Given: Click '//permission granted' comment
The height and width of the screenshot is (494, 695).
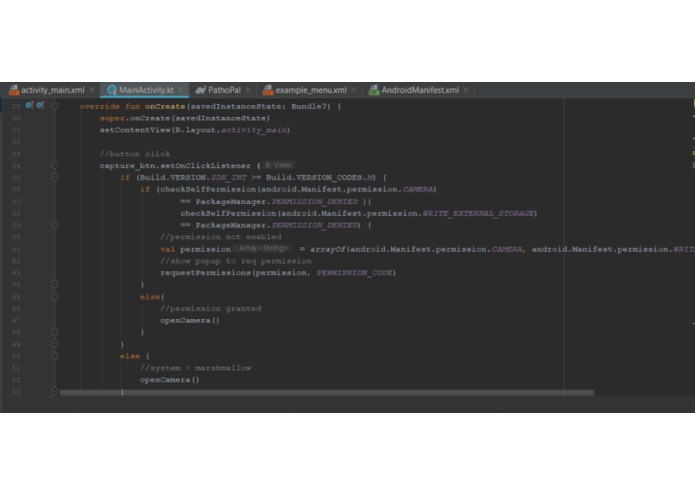Looking at the screenshot, I should 211,308.
